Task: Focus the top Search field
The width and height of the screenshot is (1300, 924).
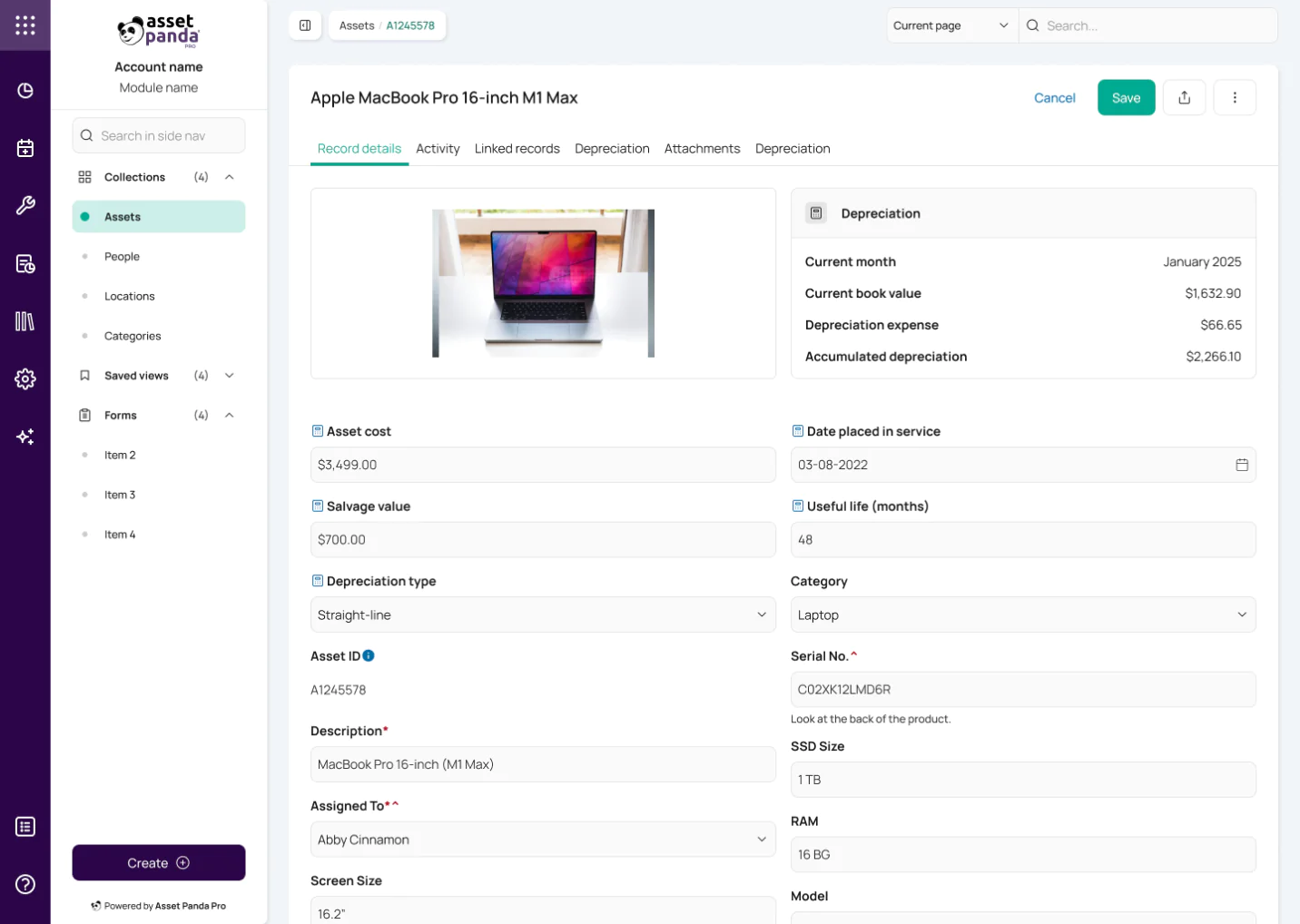Action: (x=1148, y=25)
